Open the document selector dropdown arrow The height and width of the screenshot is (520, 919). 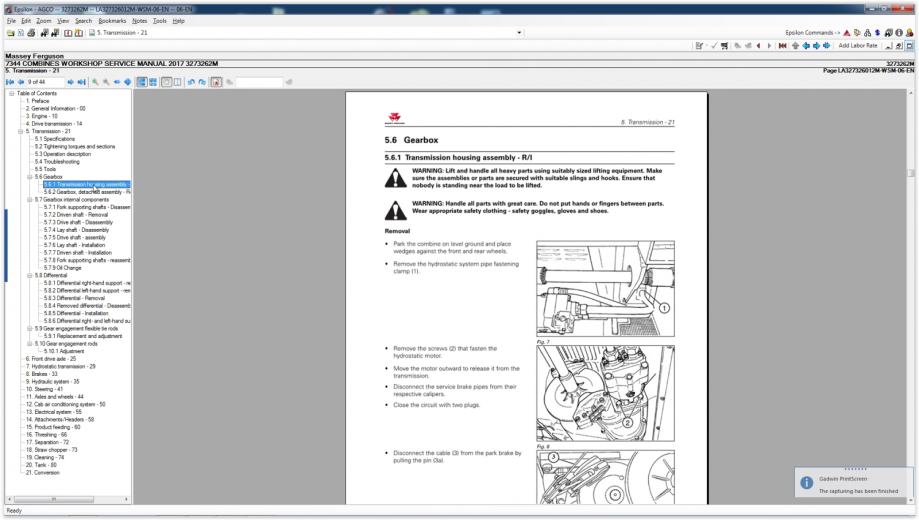pyautogui.click(x=519, y=33)
